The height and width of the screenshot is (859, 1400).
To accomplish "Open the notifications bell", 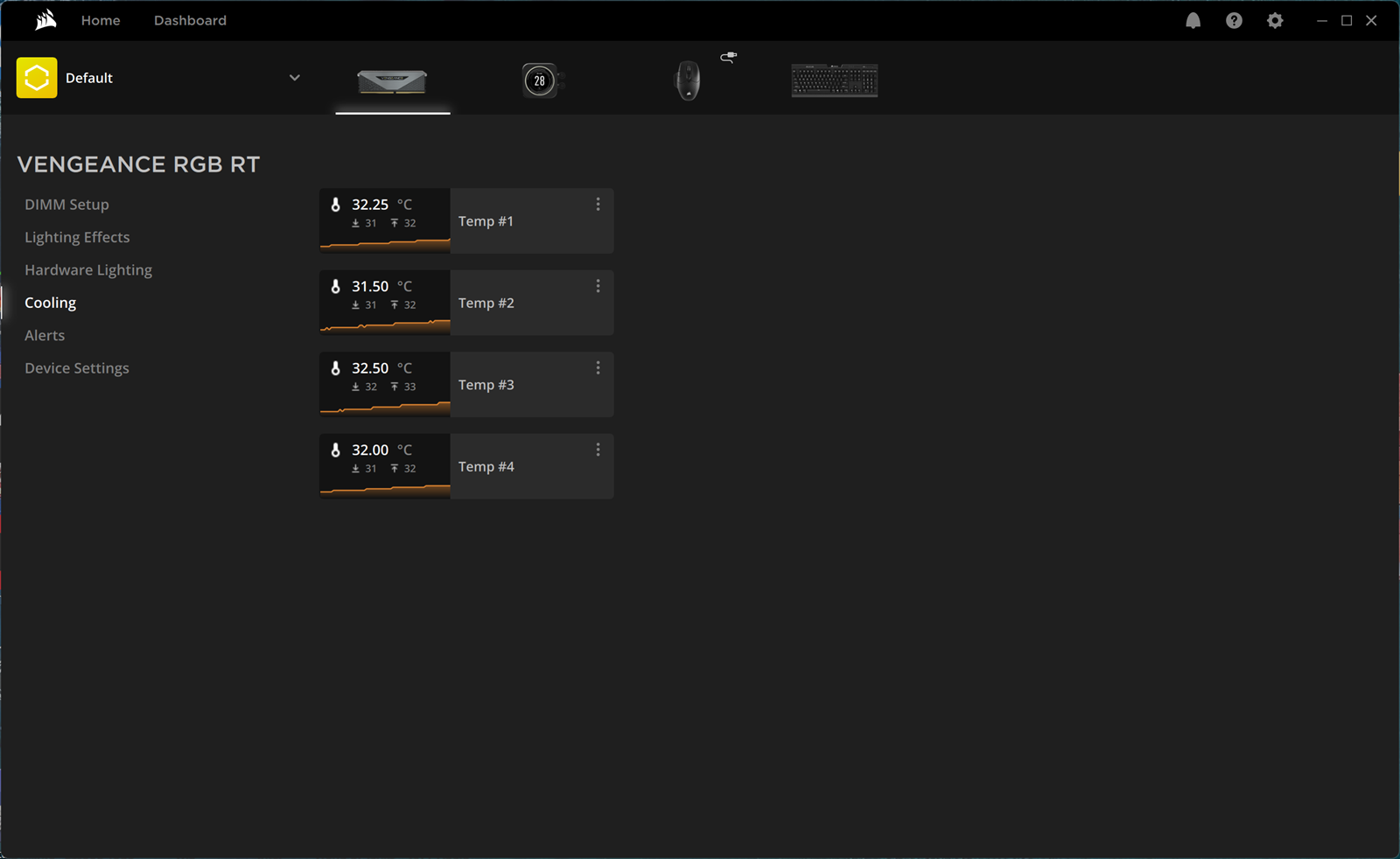I will click(x=1193, y=20).
